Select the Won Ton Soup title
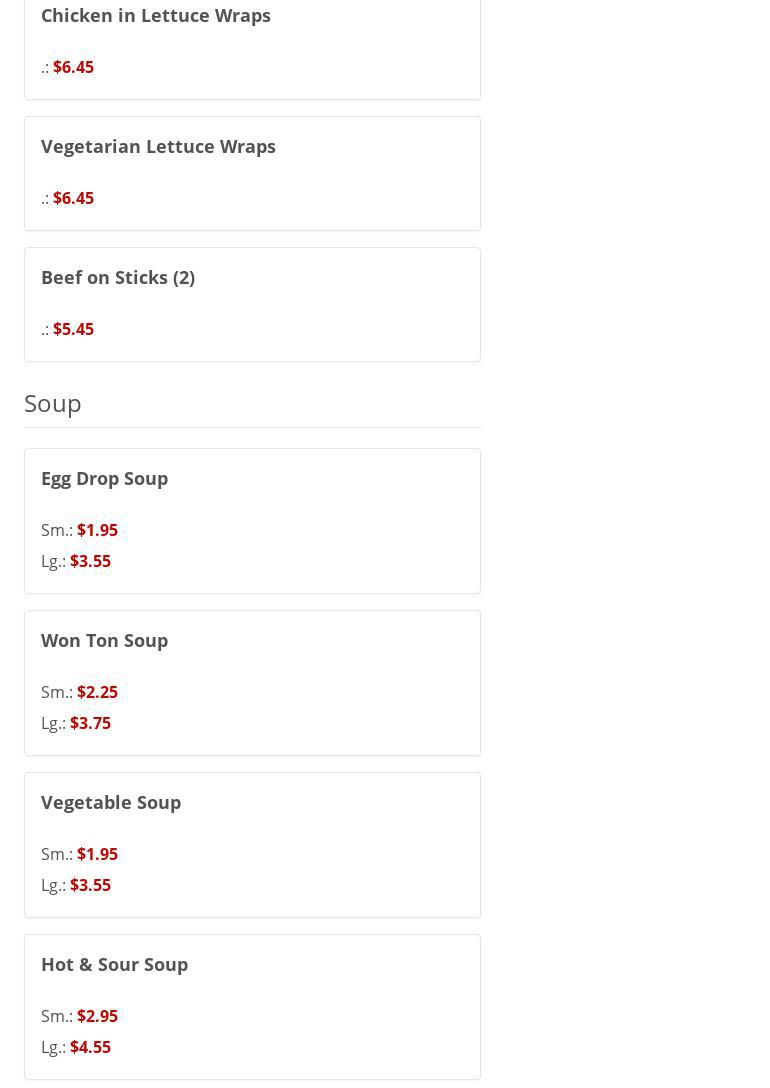 104,640
